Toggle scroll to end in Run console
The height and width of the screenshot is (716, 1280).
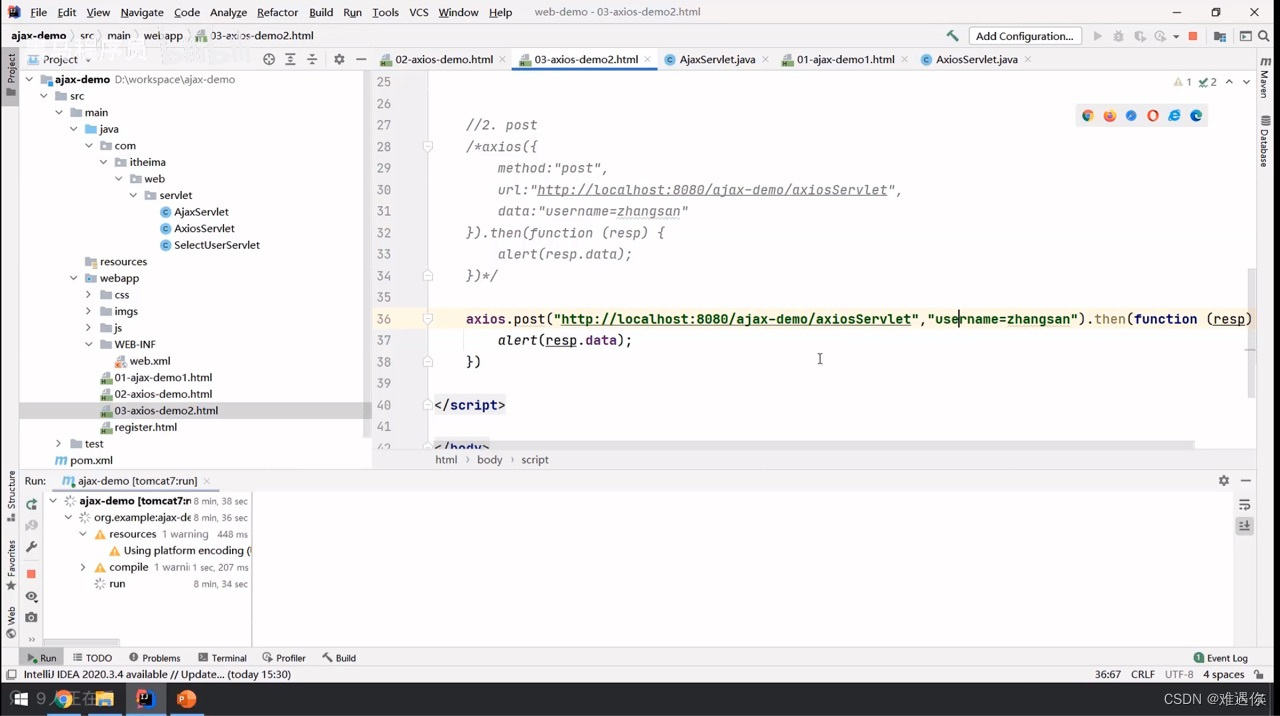pyautogui.click(x=1245, y=526)
